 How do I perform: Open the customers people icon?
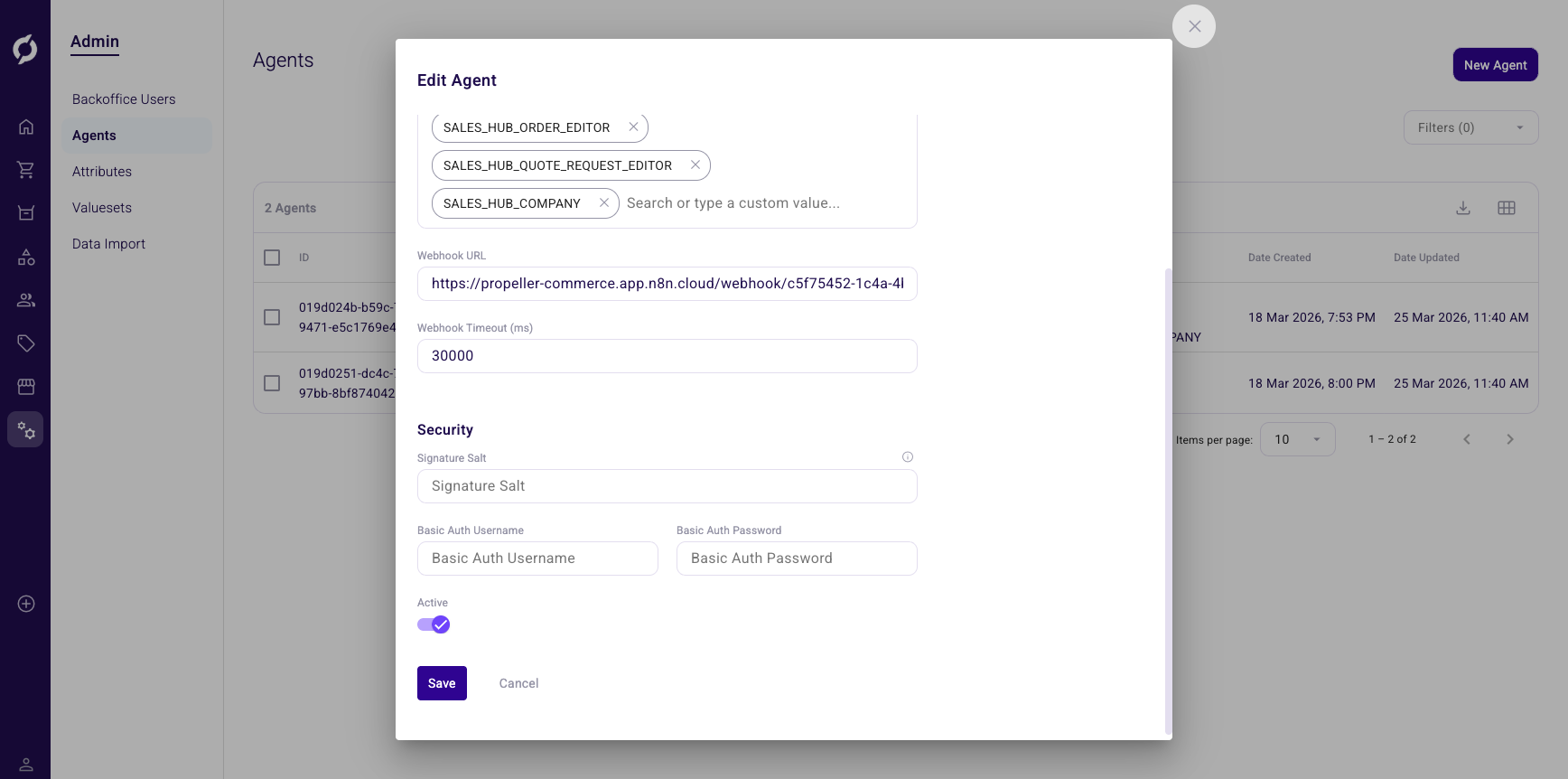point(26,300)
